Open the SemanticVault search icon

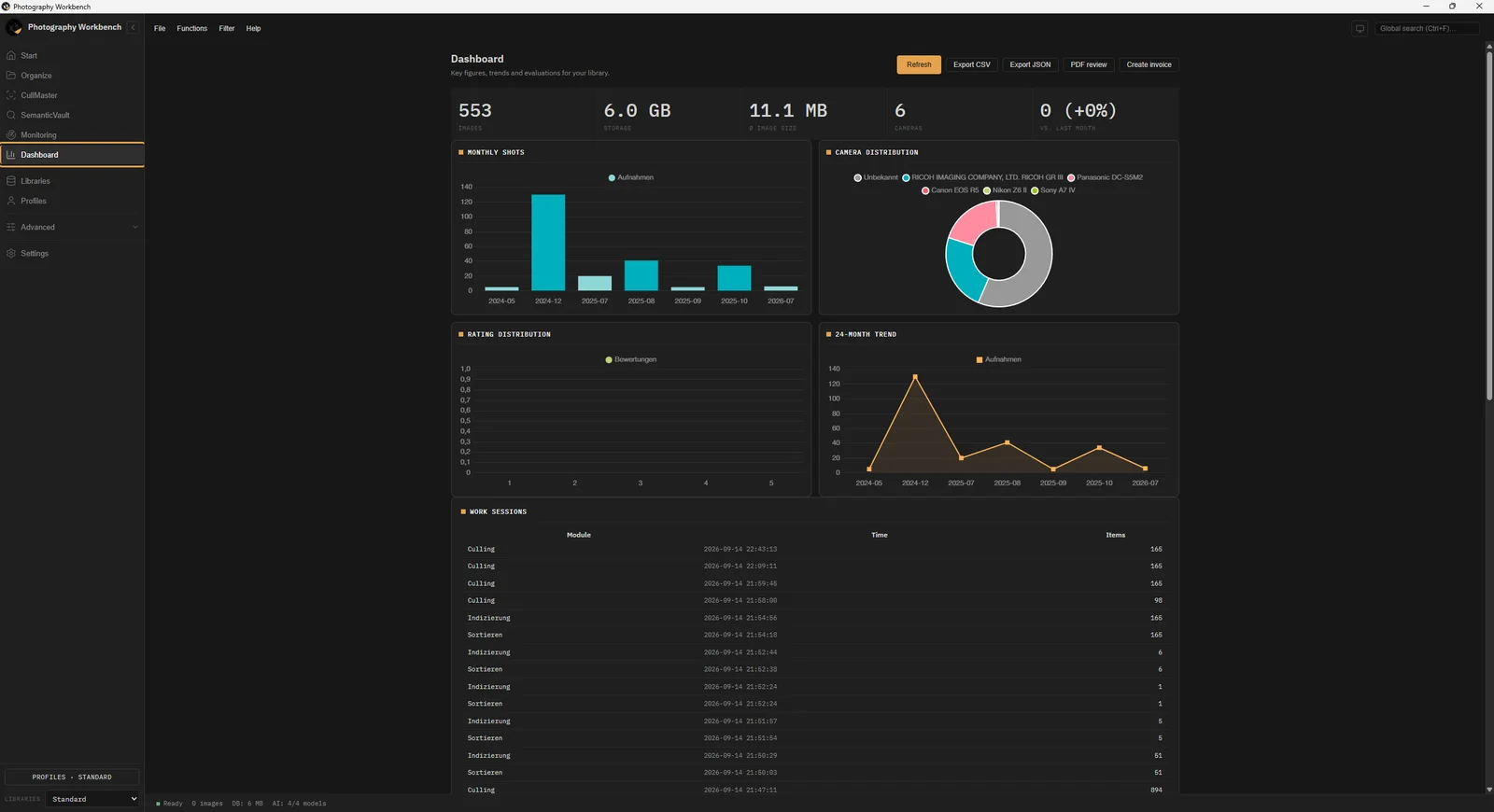pos(11,115)
